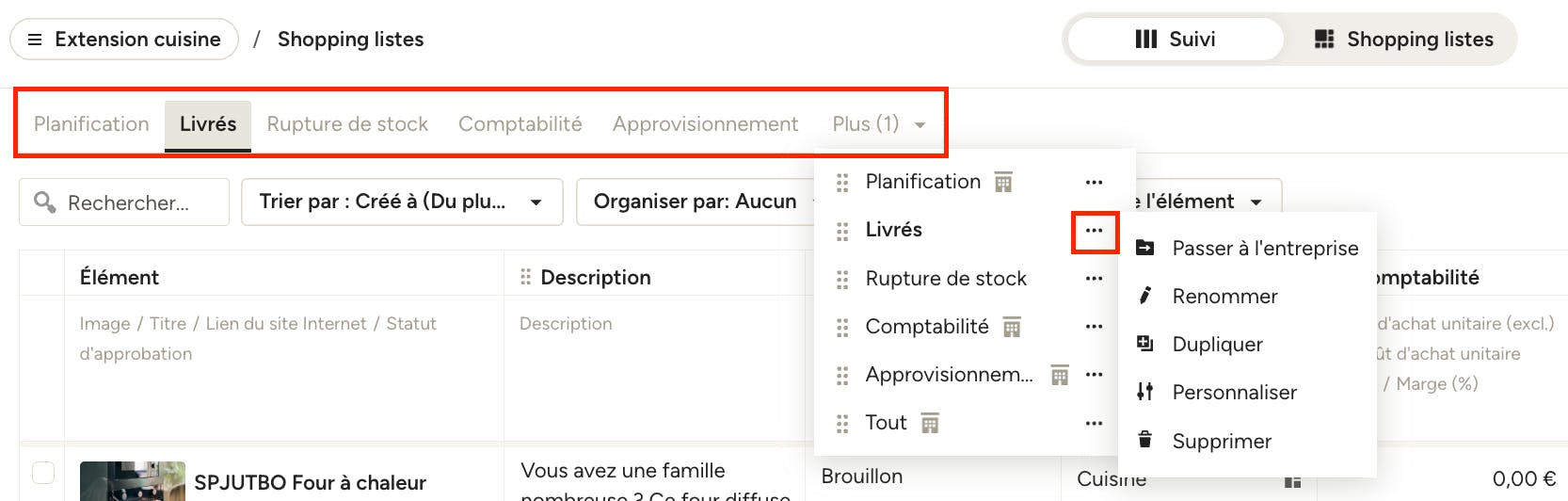
Task: Click the three-dot icon next to Livrés
Action: pos(1094,231)
